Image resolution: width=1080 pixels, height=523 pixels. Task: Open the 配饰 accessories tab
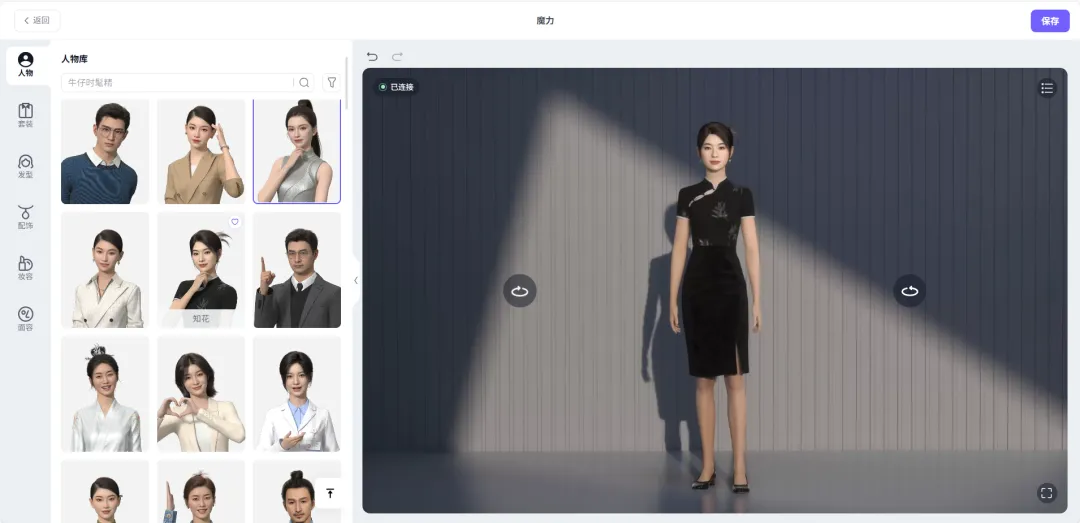point(25,218)
